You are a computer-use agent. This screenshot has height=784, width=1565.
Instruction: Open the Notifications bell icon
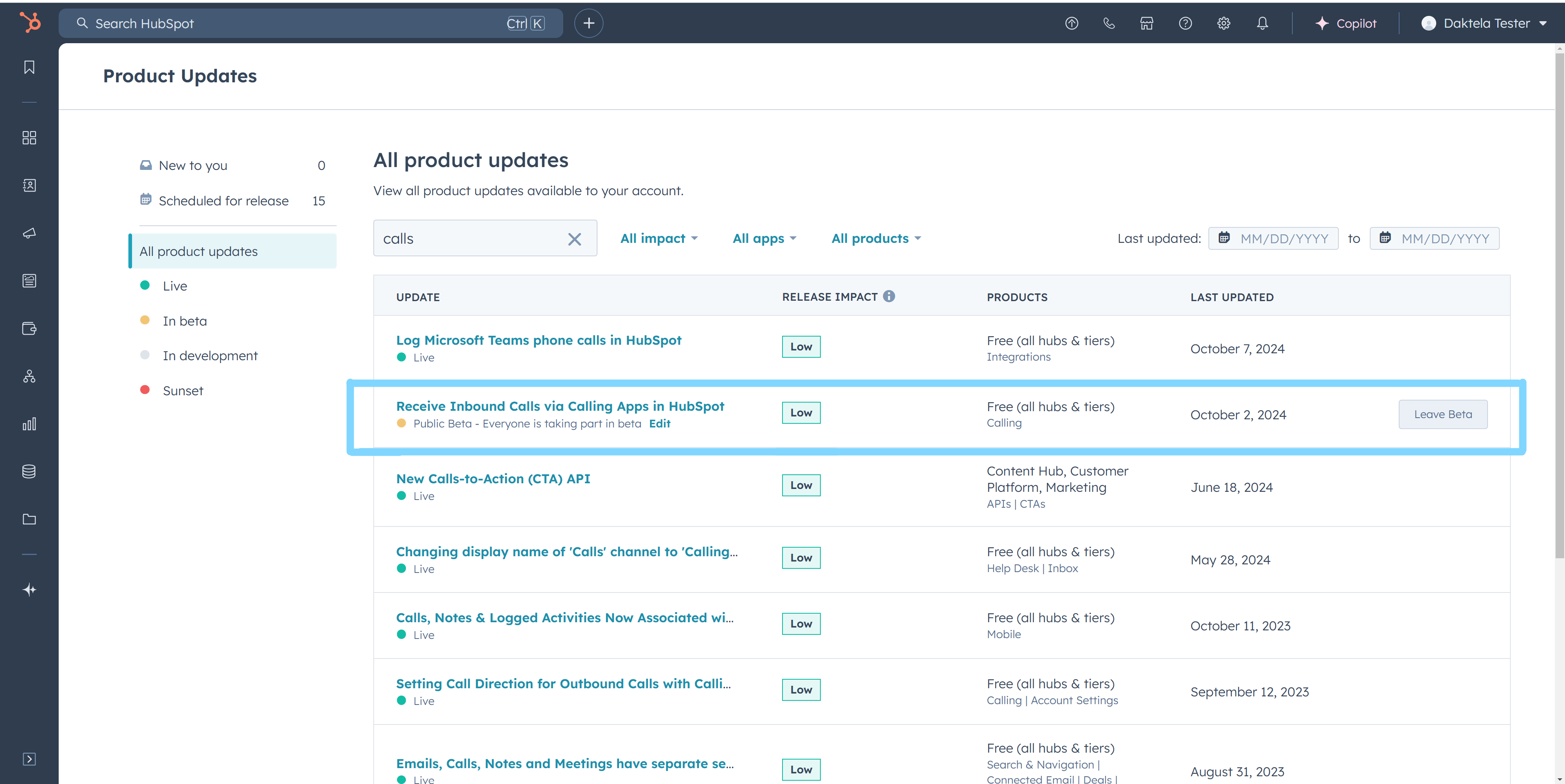pos(1262,23)
